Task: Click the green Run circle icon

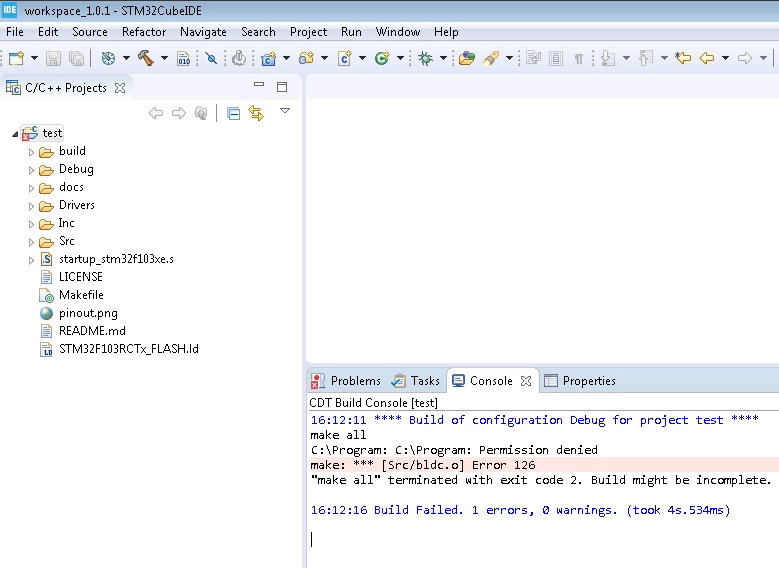Action: [382, 58]
